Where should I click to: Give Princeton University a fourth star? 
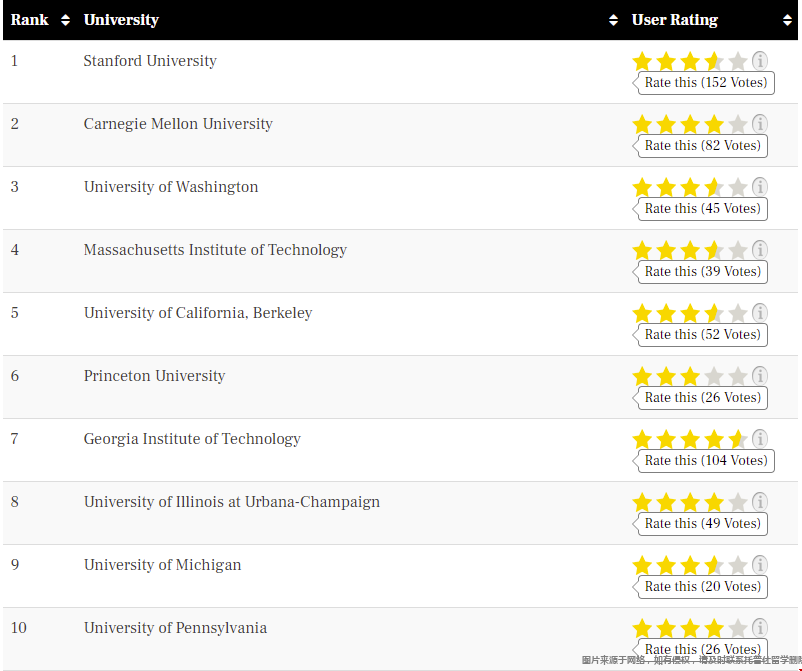[x=713, y=376]
